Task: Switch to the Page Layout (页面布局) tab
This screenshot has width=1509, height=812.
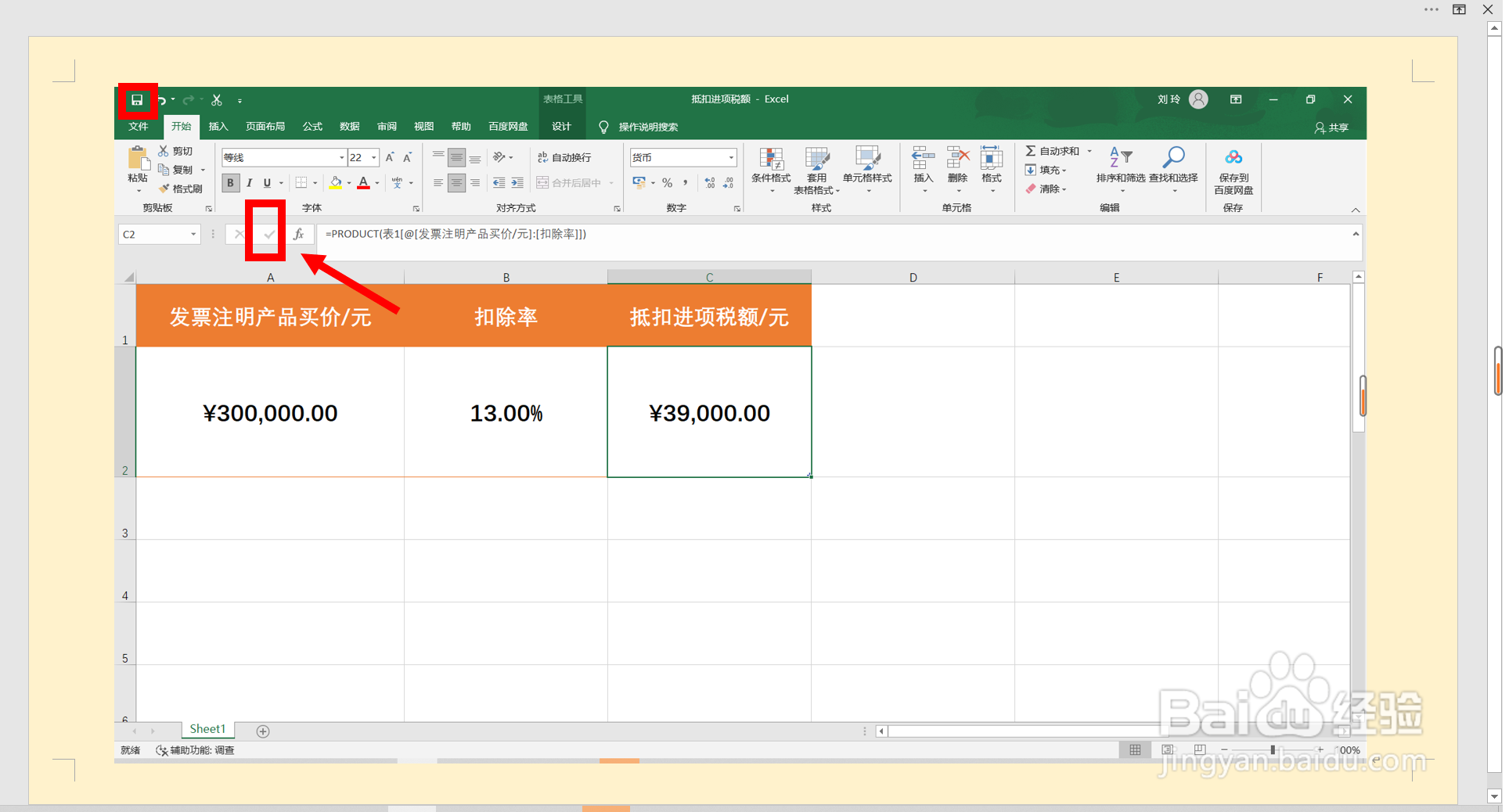Action: pyautogui.click(x=265, y=127)
